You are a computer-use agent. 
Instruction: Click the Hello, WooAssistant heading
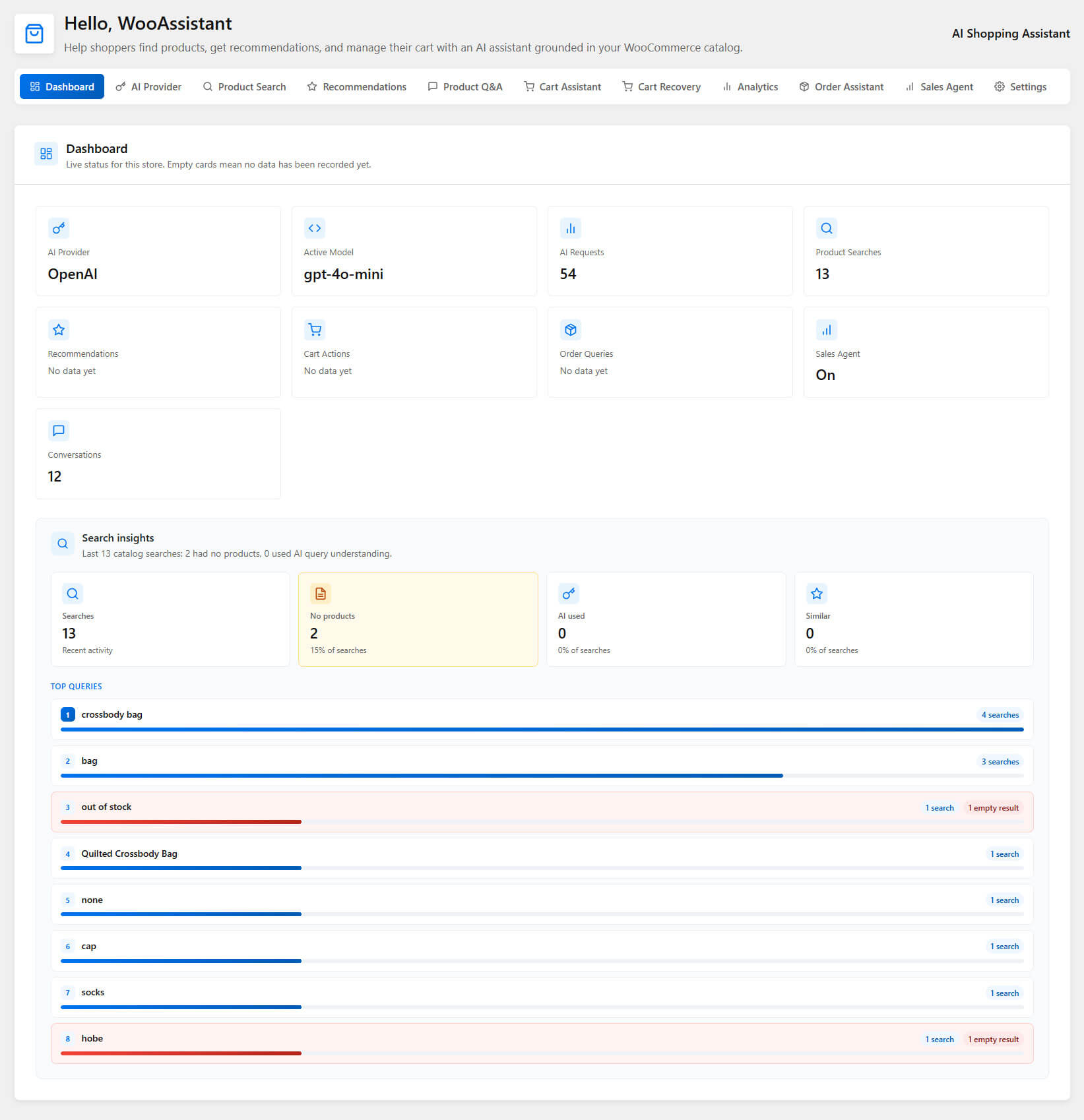pyautogui.click(x=148, y=24)
